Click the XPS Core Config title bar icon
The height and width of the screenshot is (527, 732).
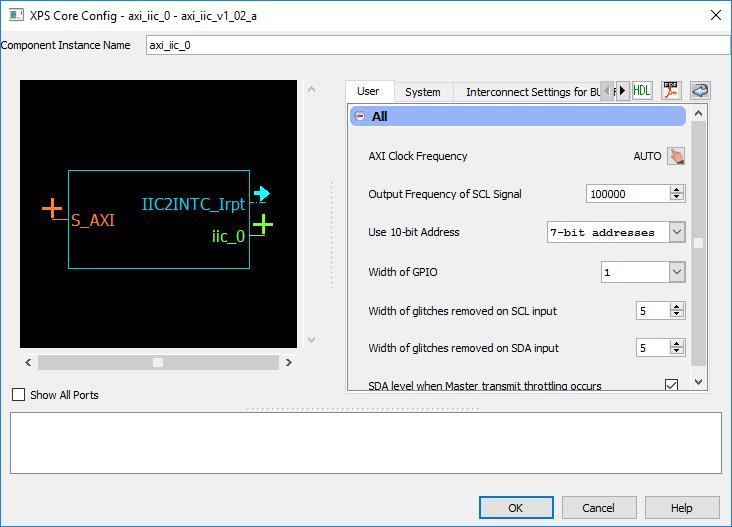[x=16, y=15]
